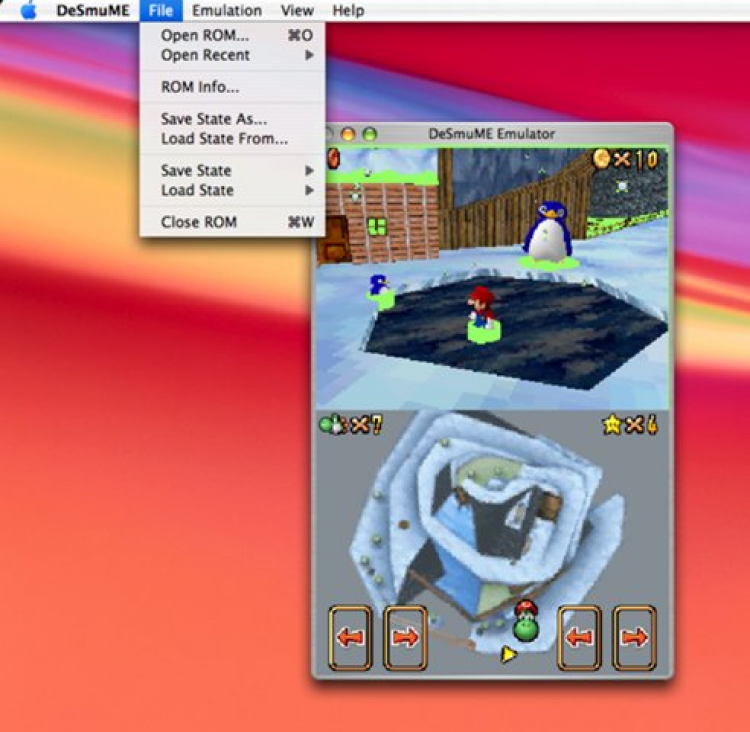
Task: Choose Save State As... option
Action: click(232, 119)
